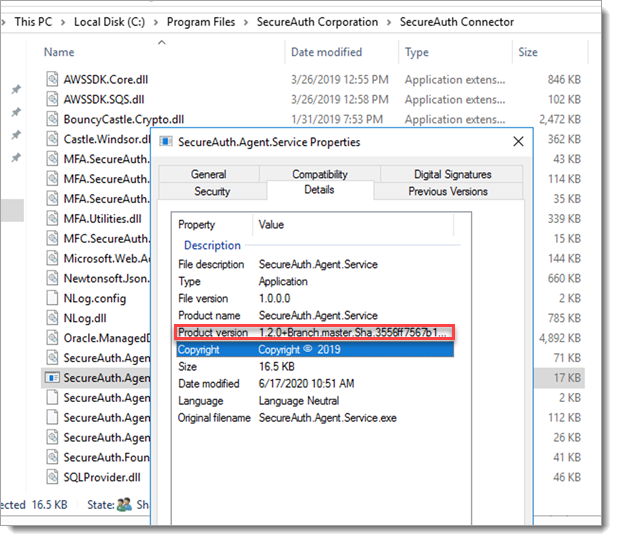Viewport: 617px width, 541px height.
Task: Sort files by Date modified column
Action: (326, 52)
